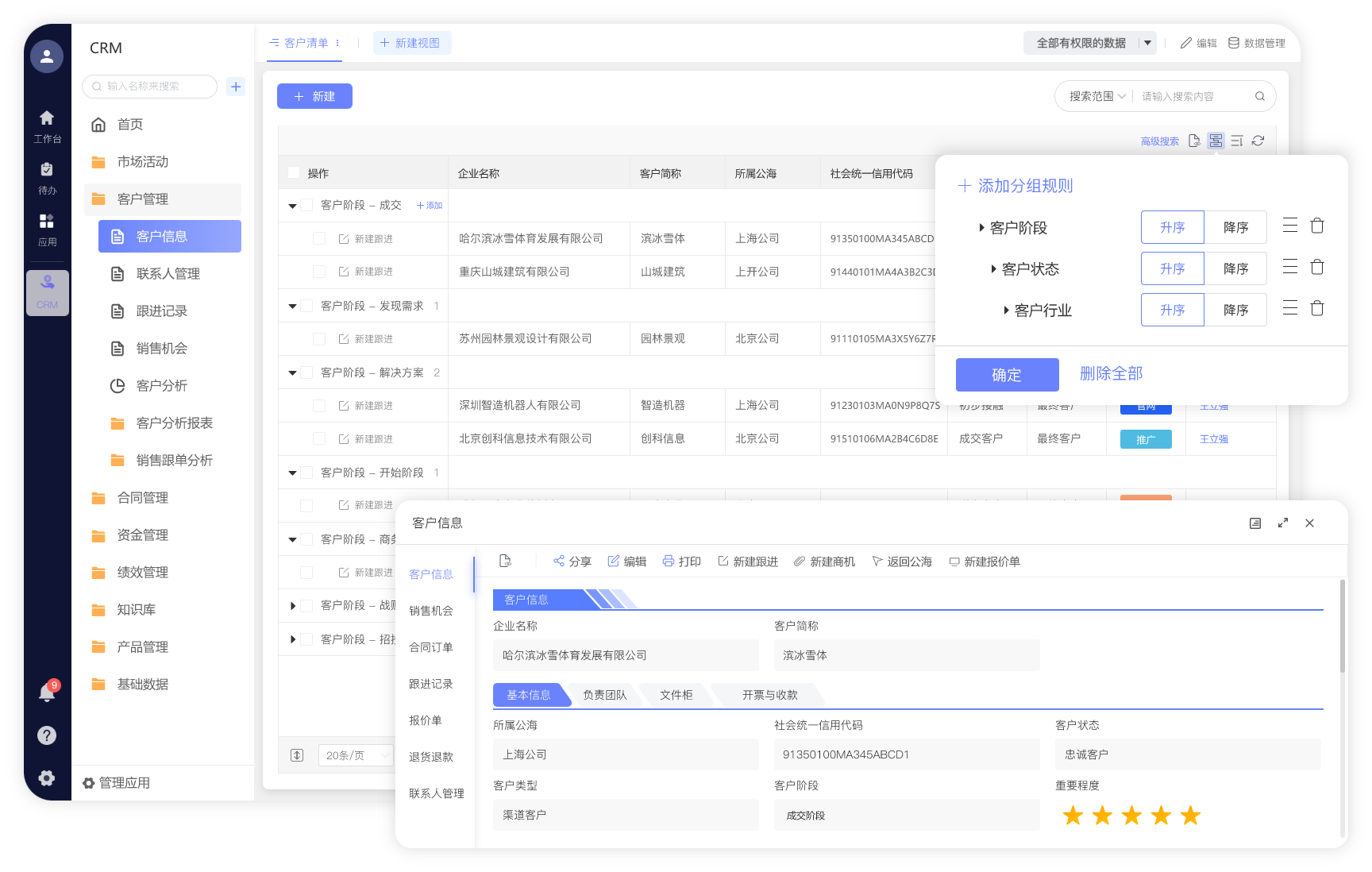Open the help question mark icon
Image resolution: width=1372 pixels, height=872 pixels.
[x=47, y=735]
